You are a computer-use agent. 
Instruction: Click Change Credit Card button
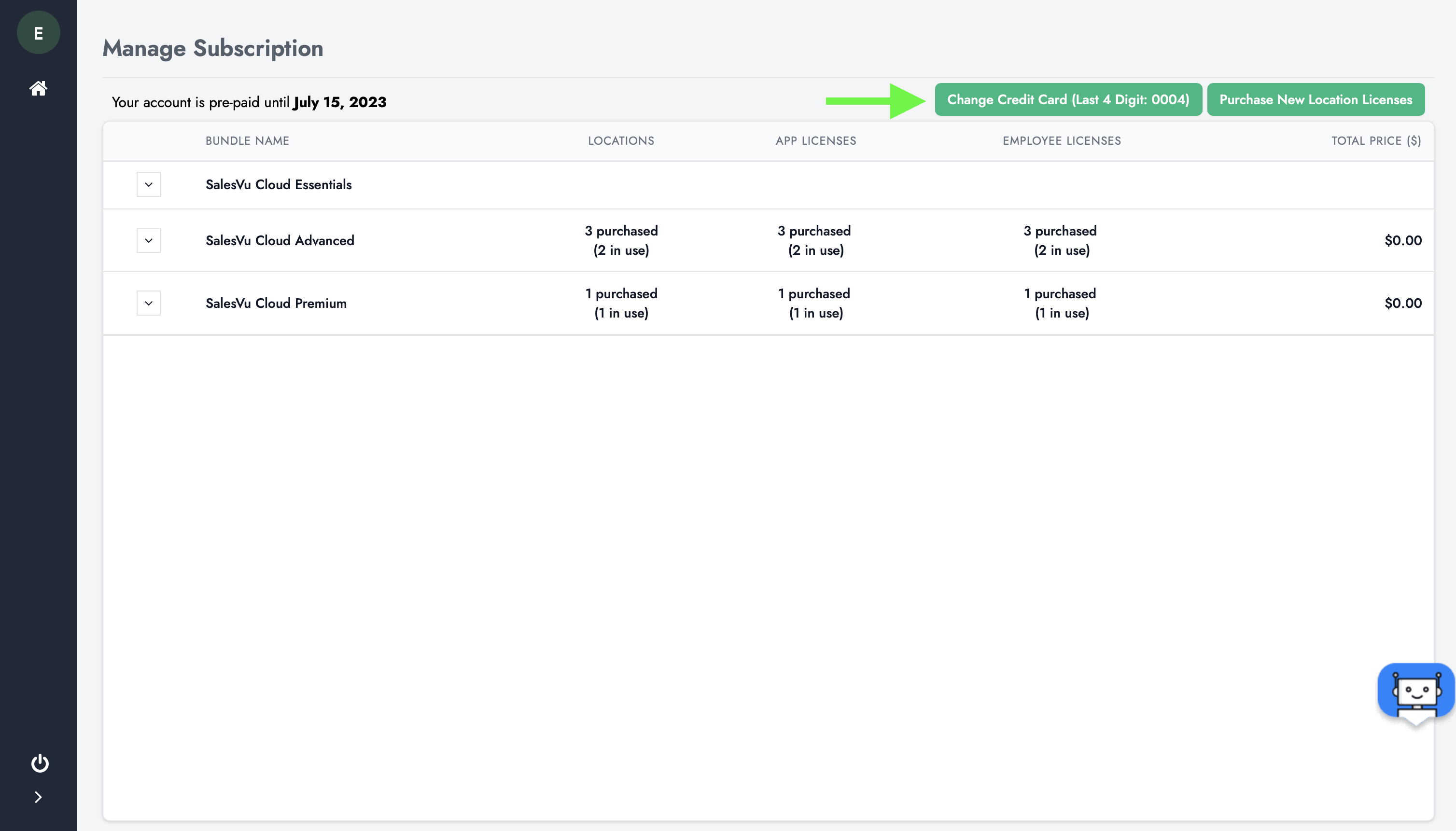tap(1068, 100)
